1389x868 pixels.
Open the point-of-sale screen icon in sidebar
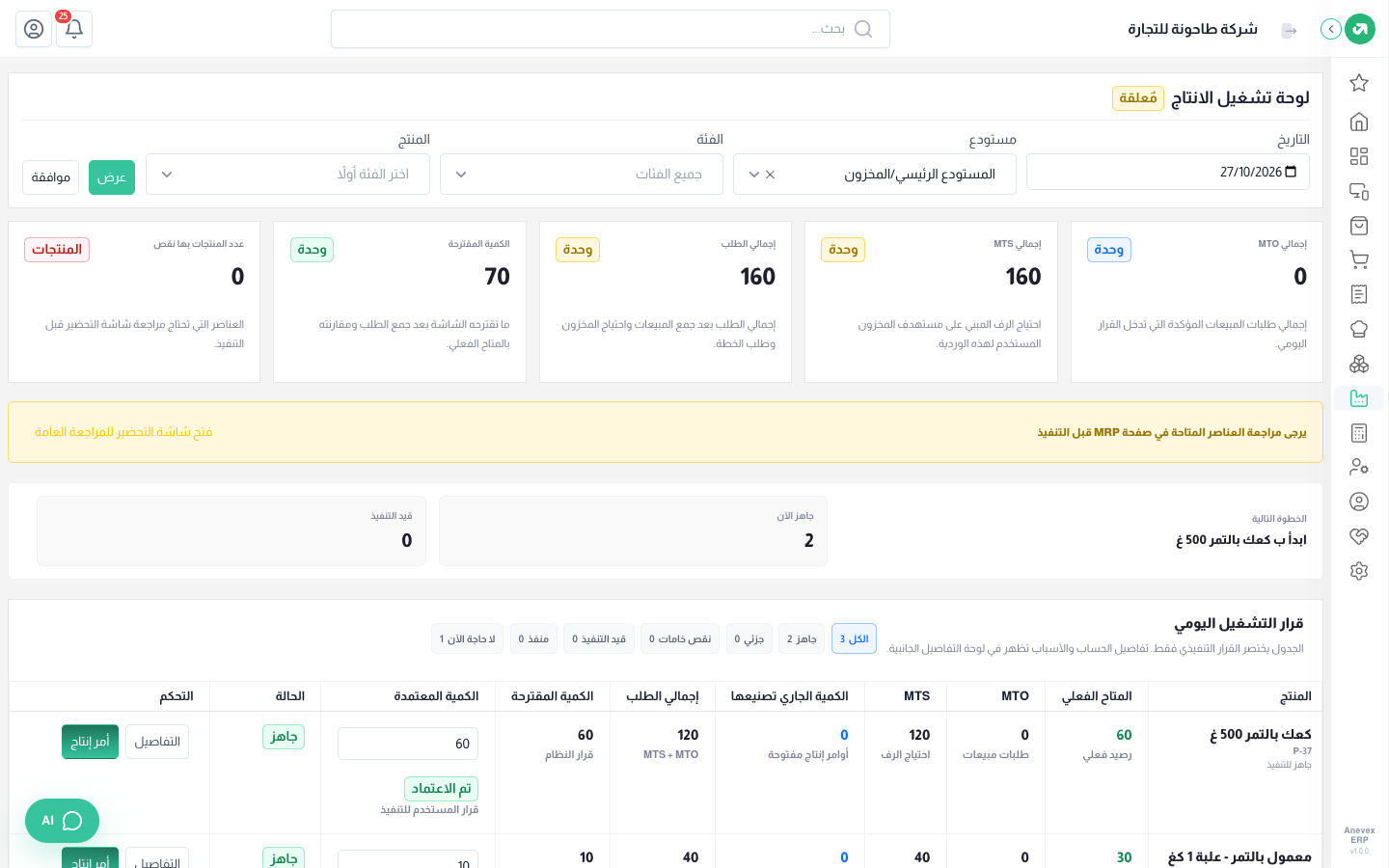1359,191
